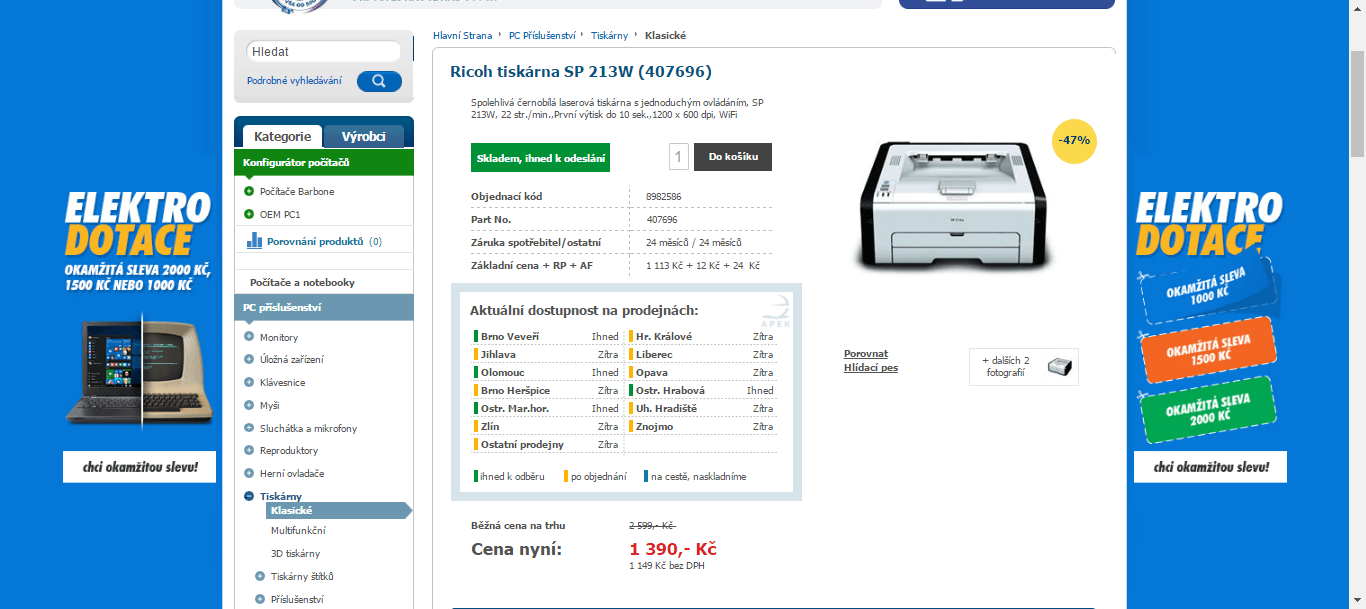This screenshot has height=609, width=1366.
Task: Click the magnifier search button
Action: point(379,81)
